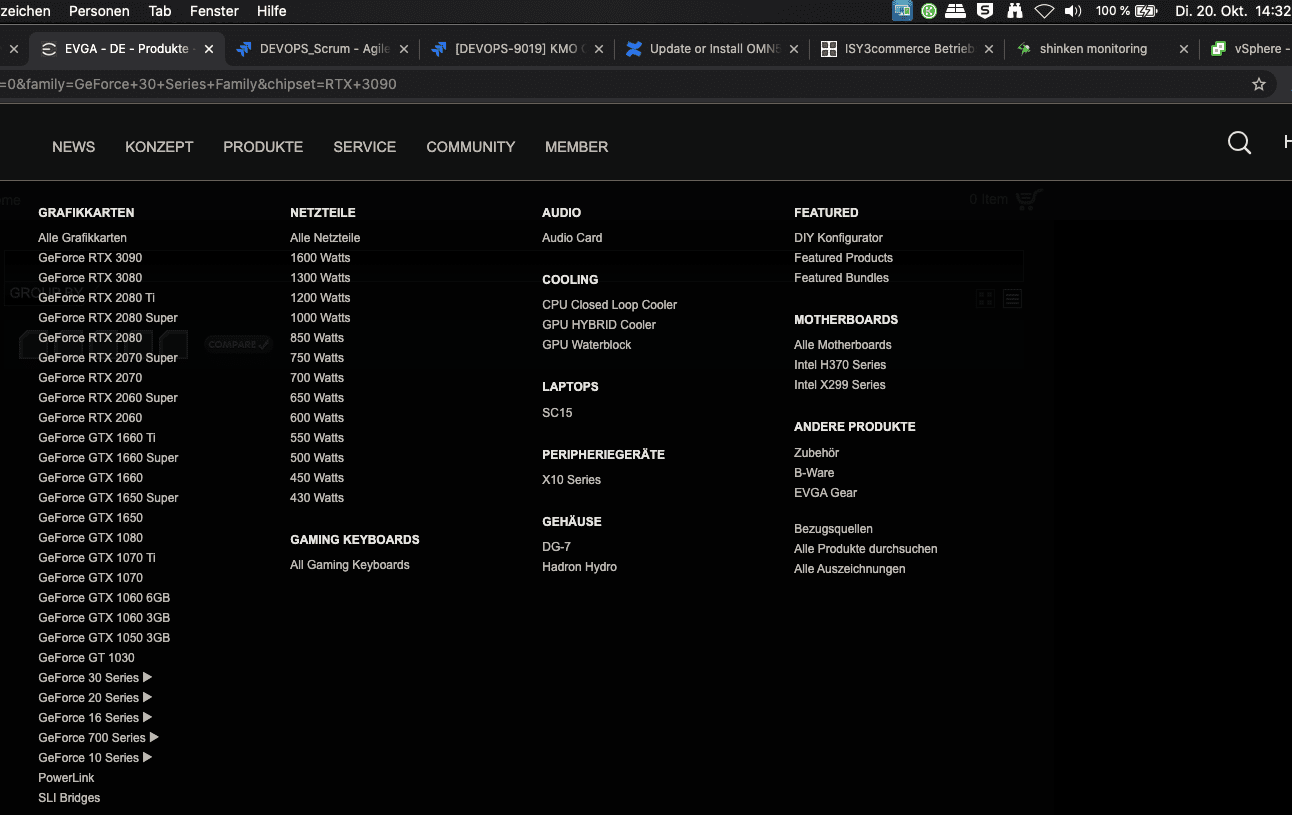Open Alle Netzteile link
This screenshot has height=815, width=1292.
pos(325,238)
